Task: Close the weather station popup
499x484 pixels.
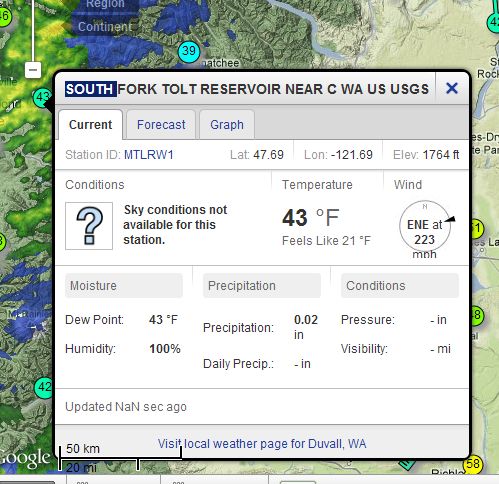Action: [452, 88]
